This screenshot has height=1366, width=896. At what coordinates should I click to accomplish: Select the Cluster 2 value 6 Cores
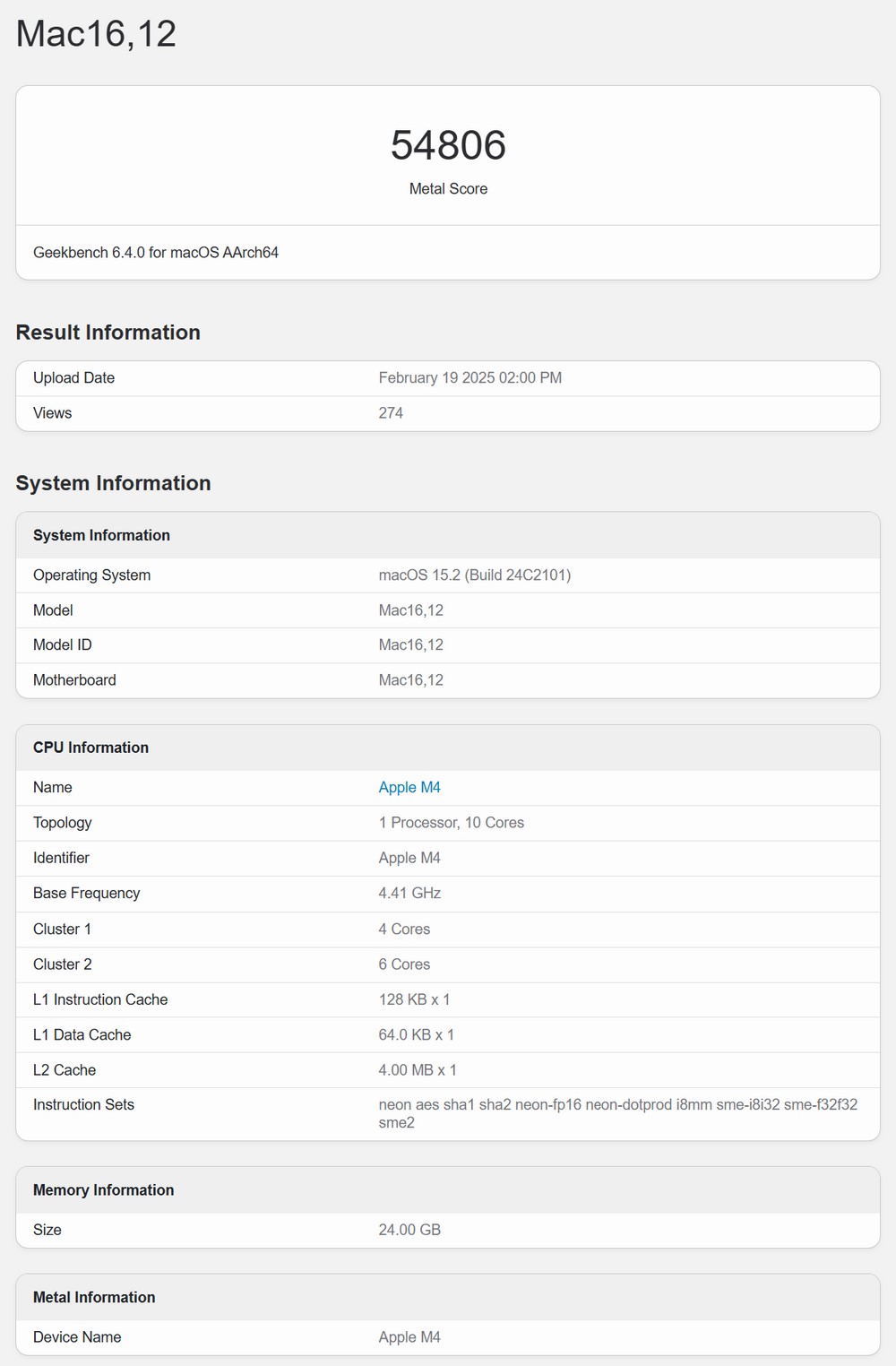click(404, 964)
